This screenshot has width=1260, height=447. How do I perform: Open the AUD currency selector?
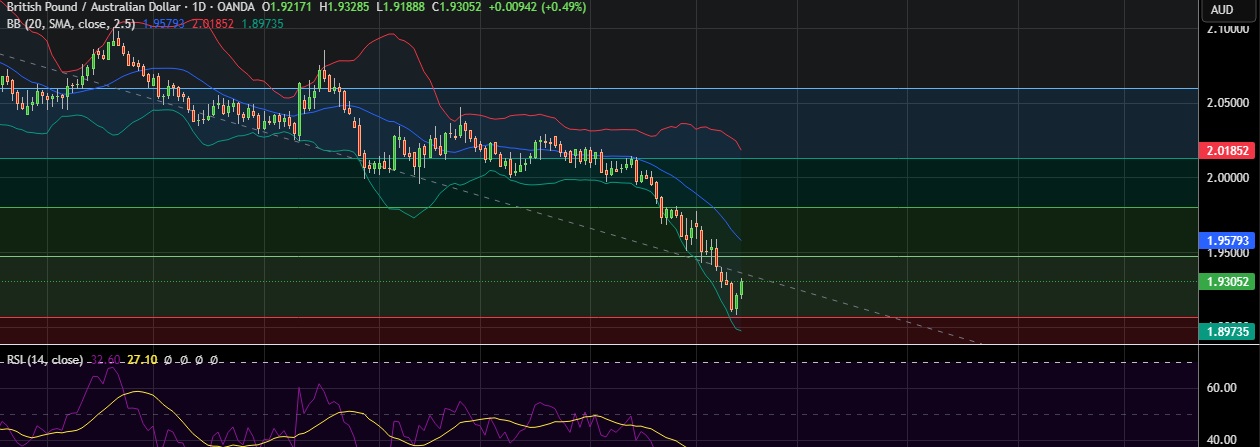1222,10
